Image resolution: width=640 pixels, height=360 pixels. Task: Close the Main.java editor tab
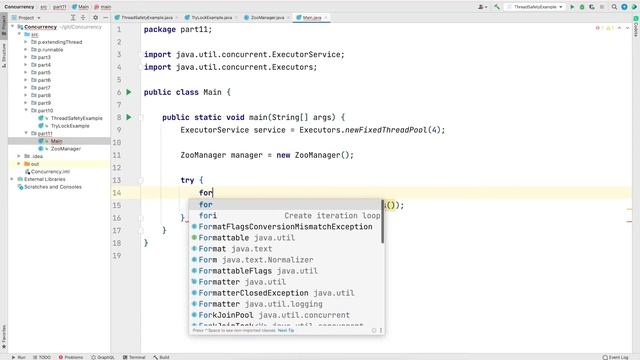tap(326, 18)
